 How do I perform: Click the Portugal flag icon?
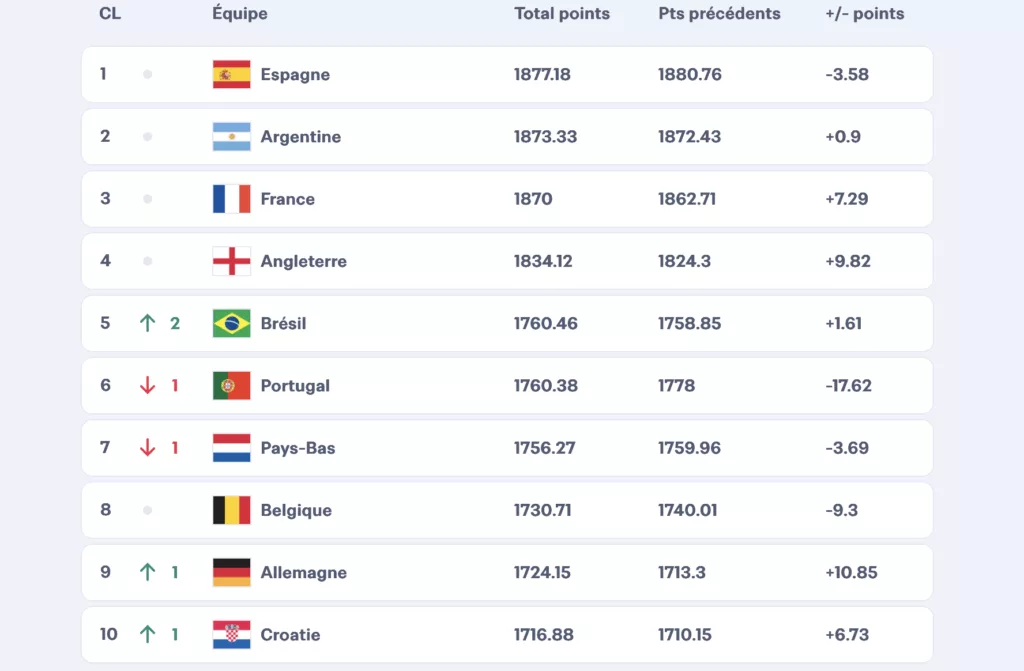(231, 386)
